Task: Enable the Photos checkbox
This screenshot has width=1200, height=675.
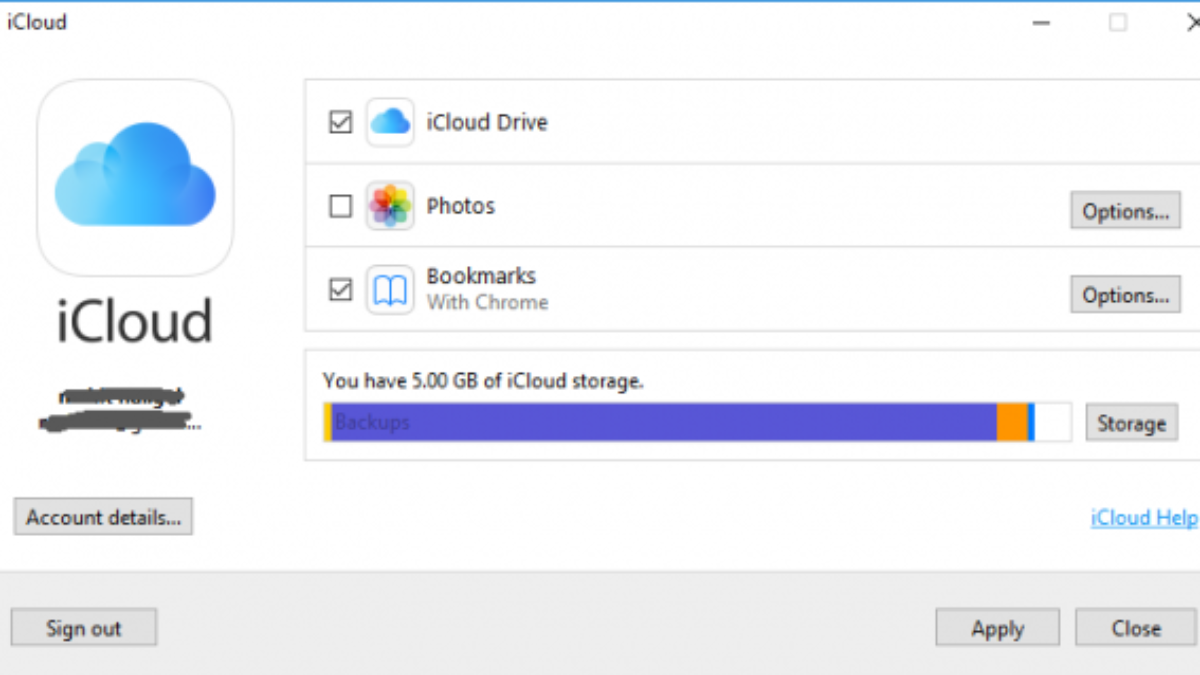Action: click(341, 206)
